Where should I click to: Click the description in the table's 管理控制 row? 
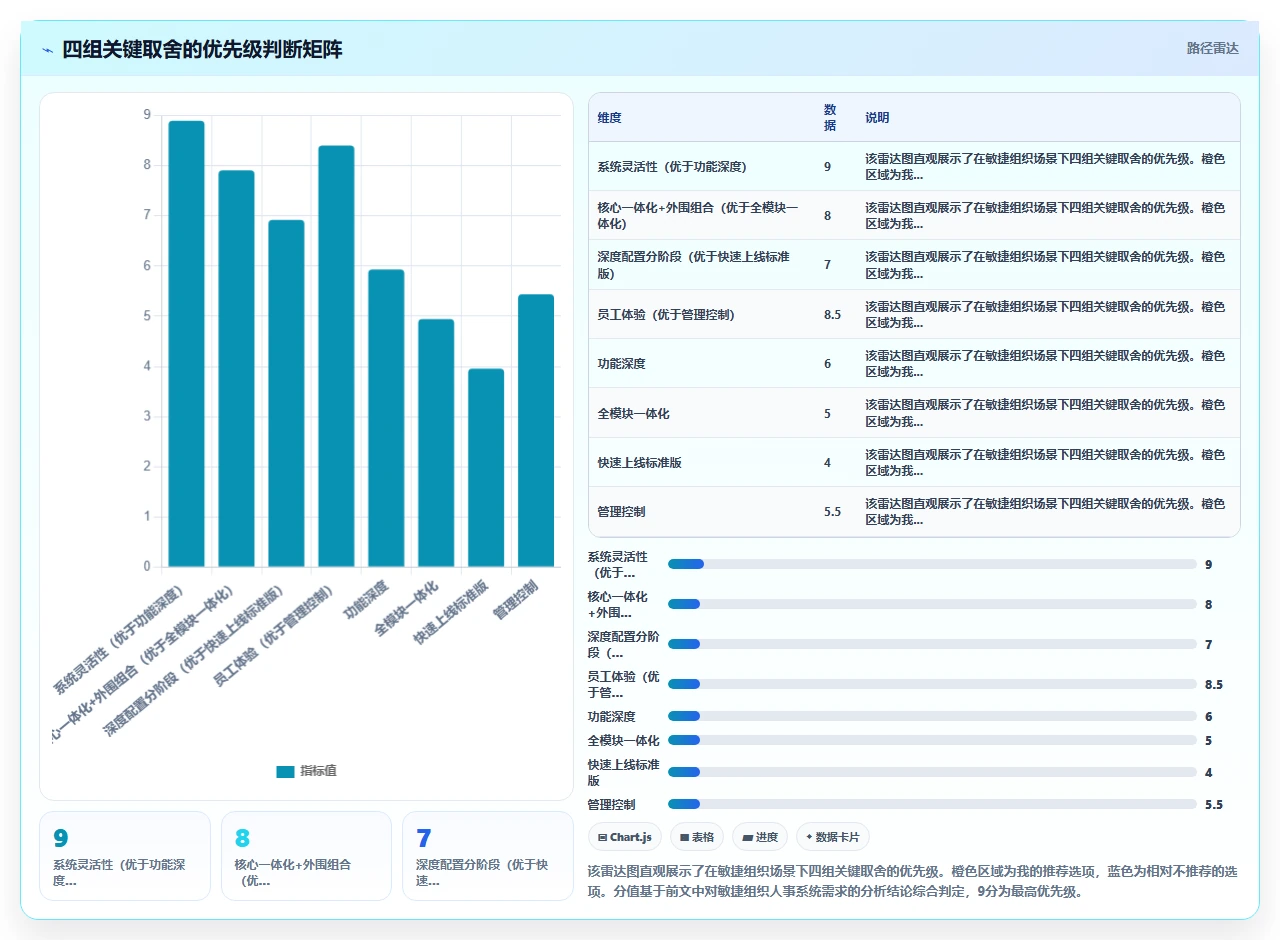coord(1045,511)
